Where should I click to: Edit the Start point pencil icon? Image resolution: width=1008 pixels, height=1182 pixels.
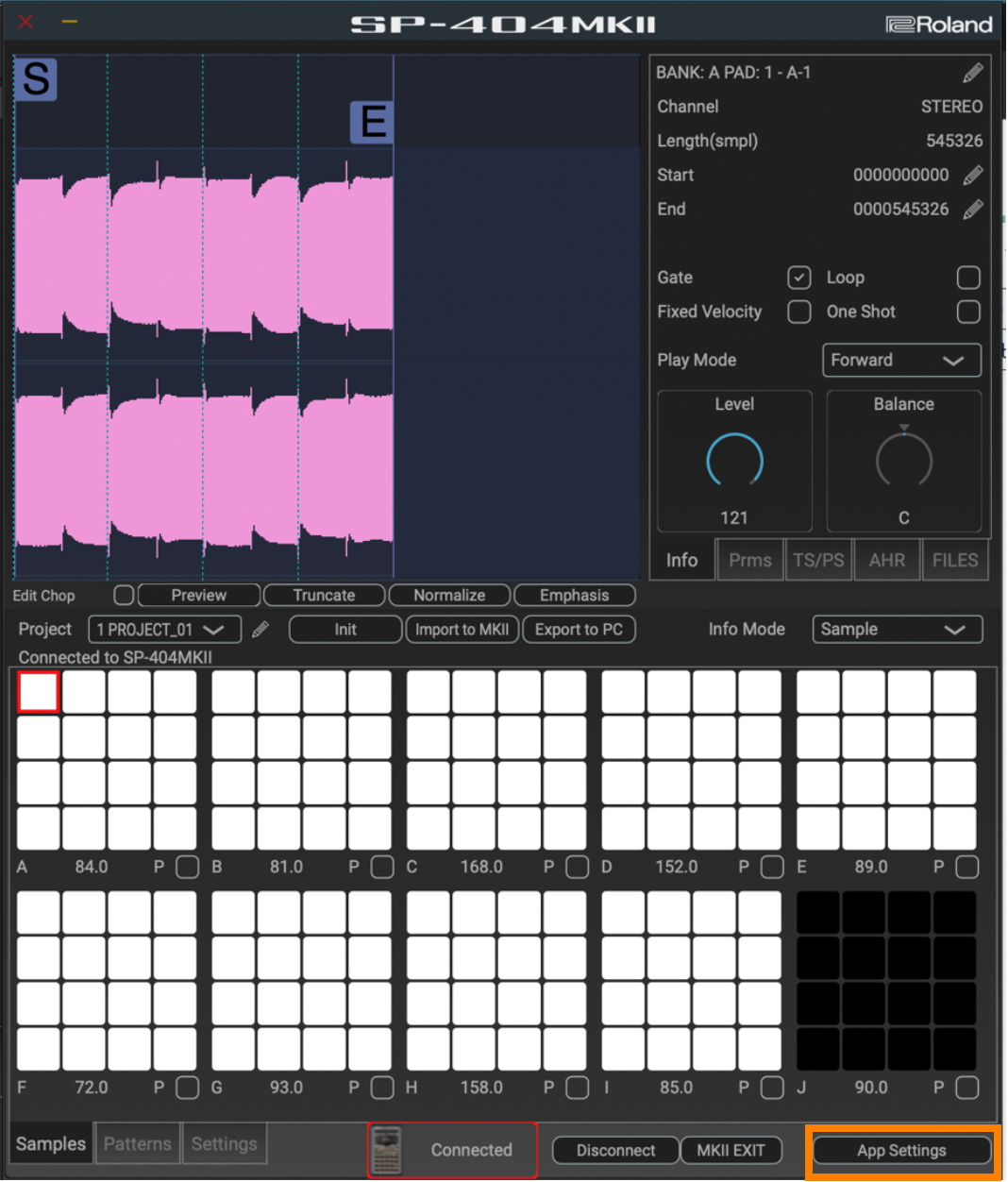tap(973, 176)
